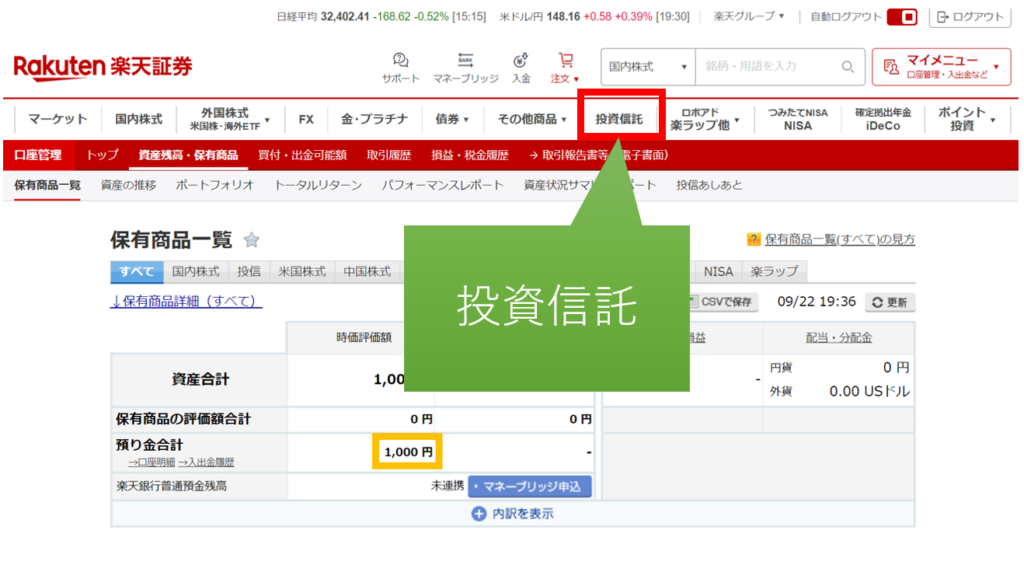Open the 金・プラチナ menu item
The width and height of the screenshot is (1024, 562).
click(374, 119)
